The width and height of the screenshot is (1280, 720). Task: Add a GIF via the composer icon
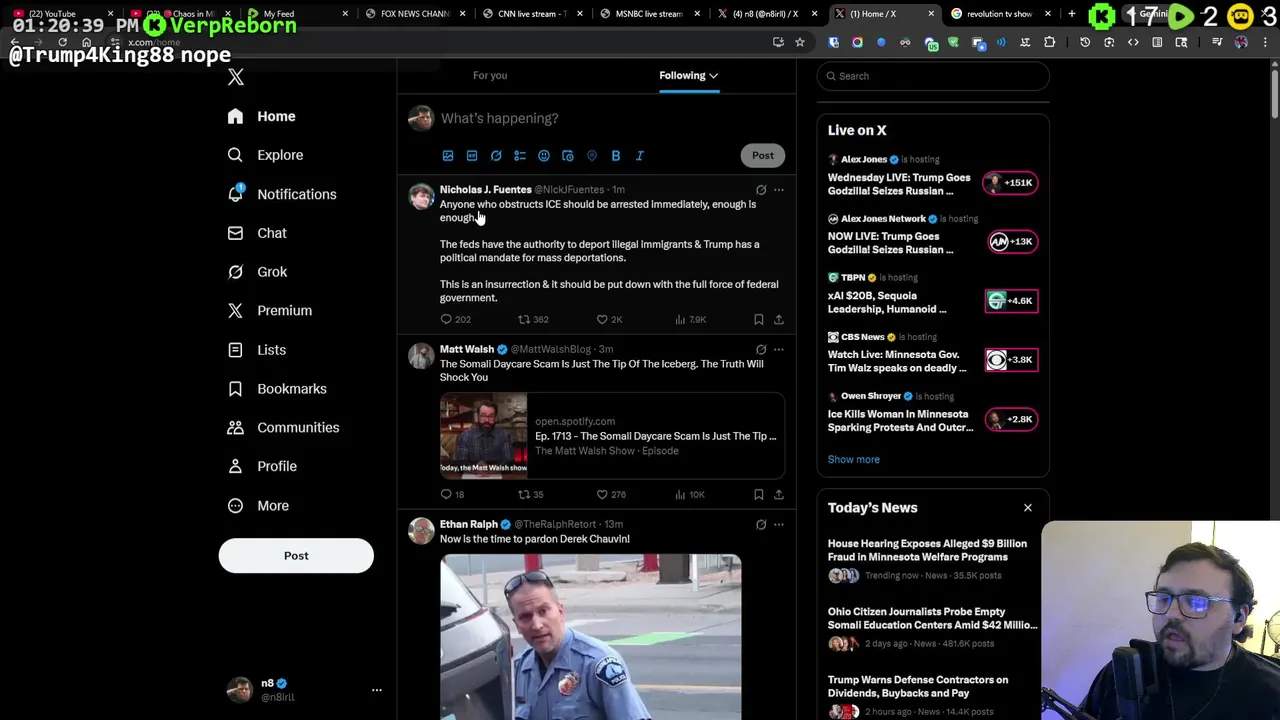pyautogui.click(x=472, y=156)
